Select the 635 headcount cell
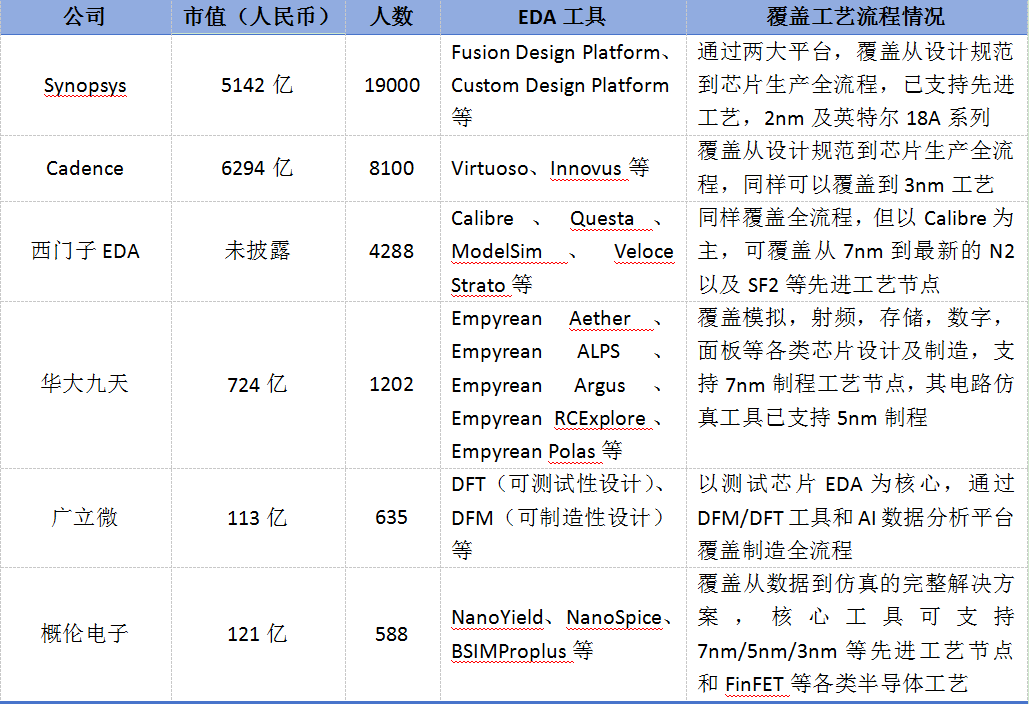This screenshot has height=704, width=1029. pos(392,518)
